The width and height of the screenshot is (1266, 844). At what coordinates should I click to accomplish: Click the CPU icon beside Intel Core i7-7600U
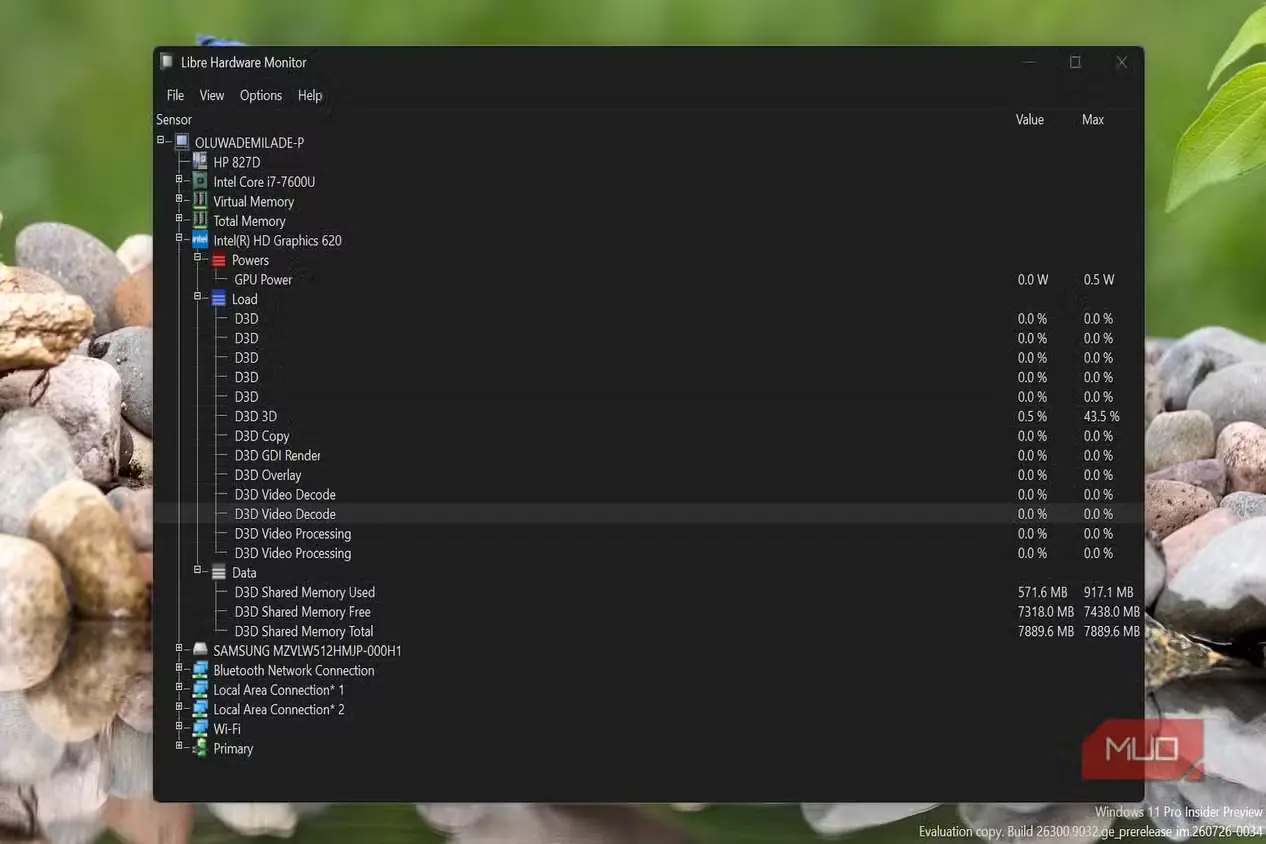coord(200,182)
